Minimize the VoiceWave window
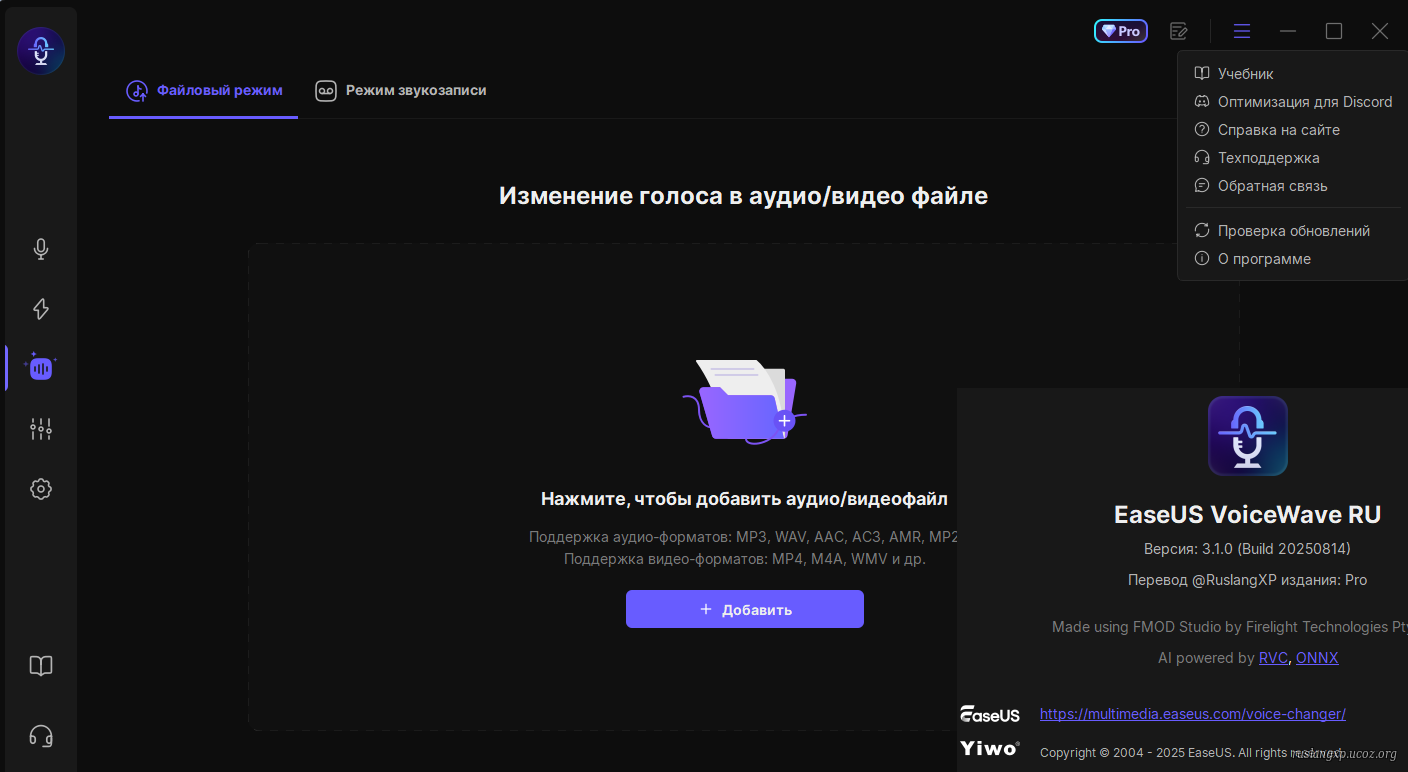 point(1288,31)
